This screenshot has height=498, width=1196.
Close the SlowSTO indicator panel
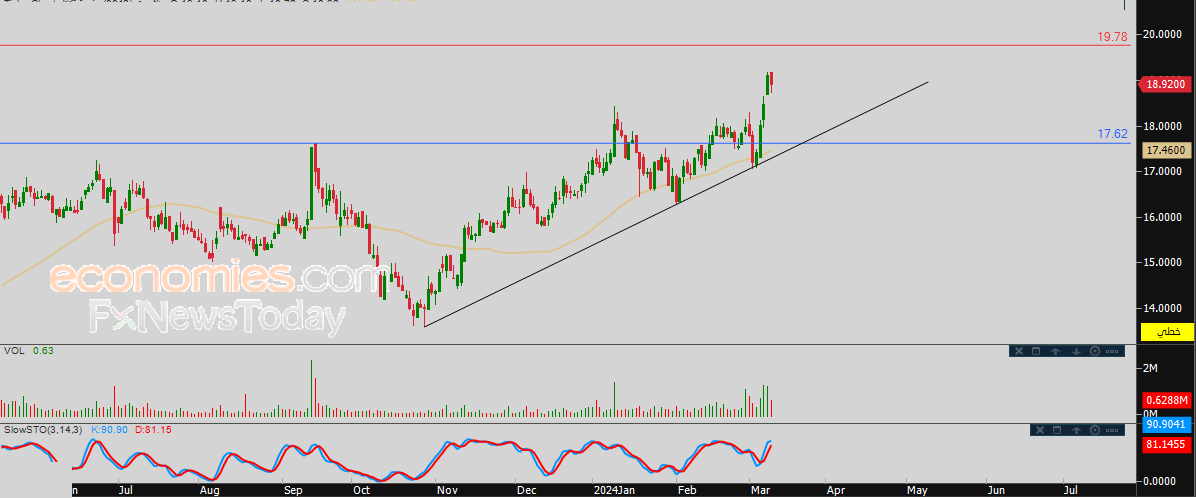[1038, 430]
